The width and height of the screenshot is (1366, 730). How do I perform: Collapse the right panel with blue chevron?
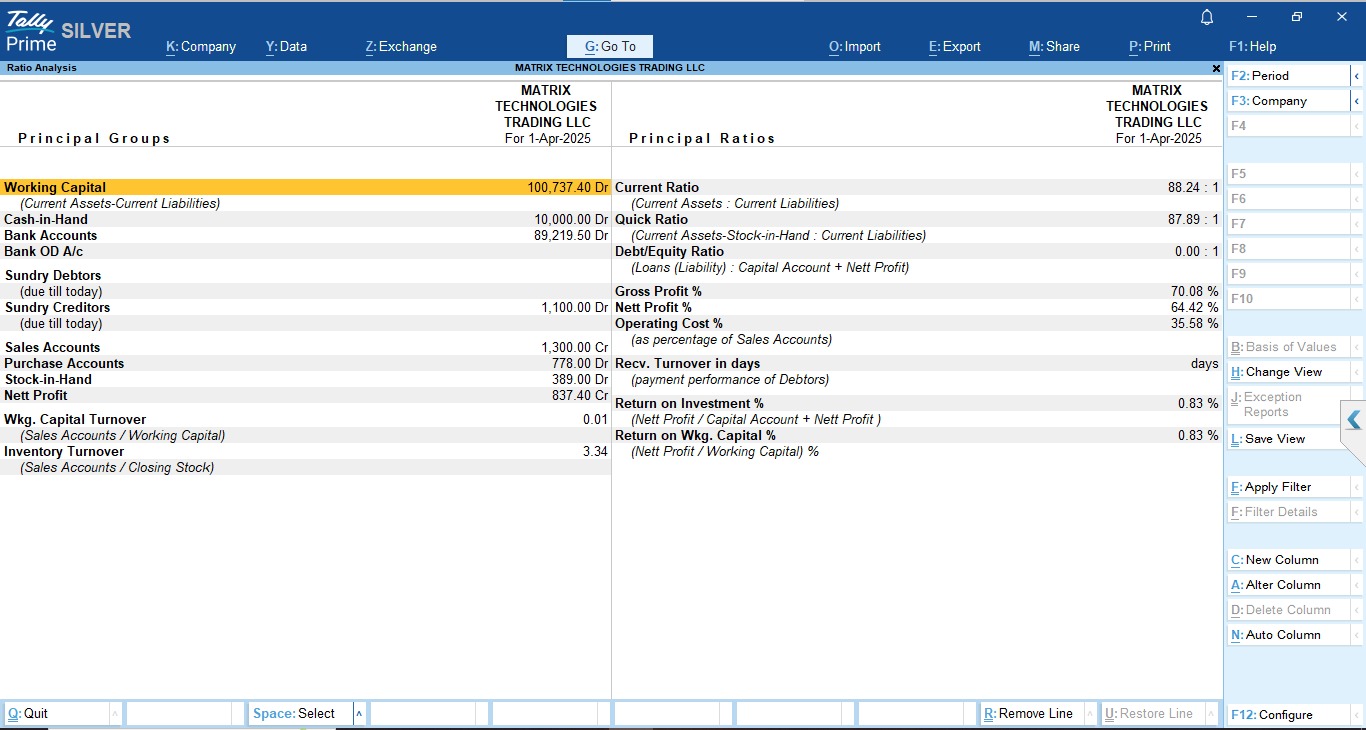pos(1354,421)
